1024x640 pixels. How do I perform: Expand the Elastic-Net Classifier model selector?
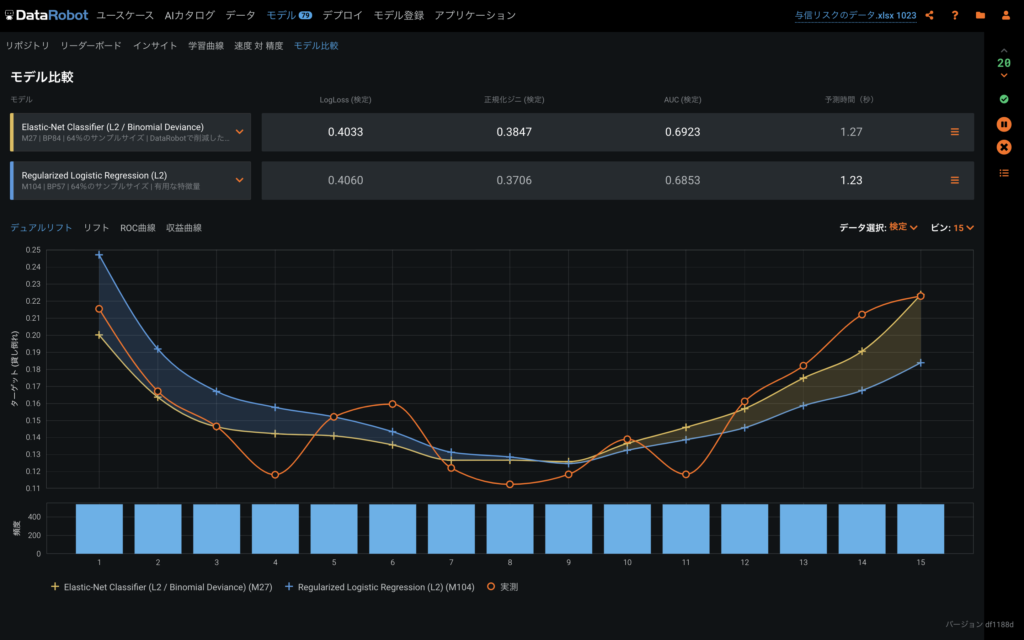click(x=239, y=132)
